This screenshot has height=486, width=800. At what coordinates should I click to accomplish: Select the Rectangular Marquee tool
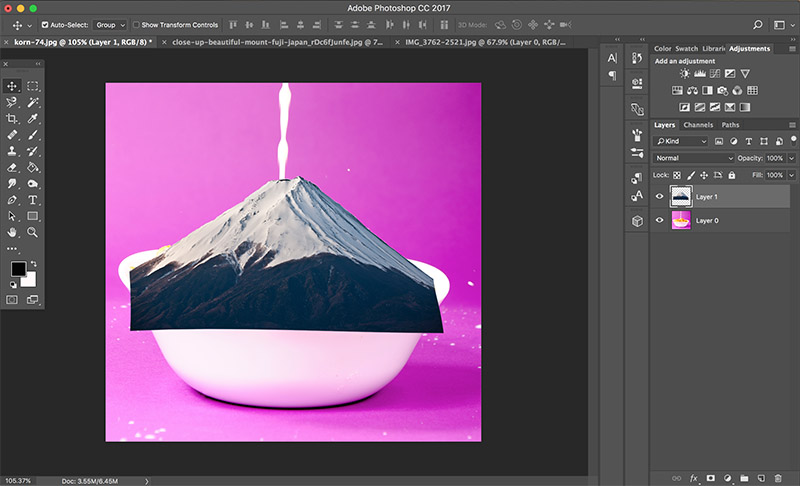pyautogui.click(x=33, y=86)
